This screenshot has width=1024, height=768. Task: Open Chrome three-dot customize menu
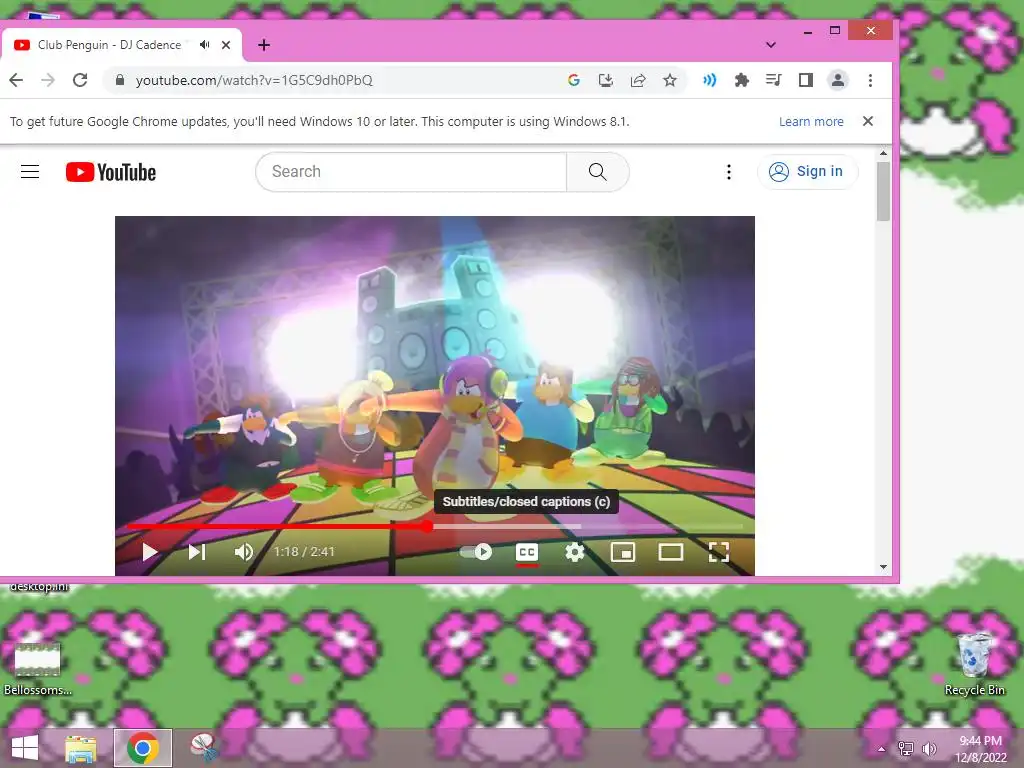point(870,80)
